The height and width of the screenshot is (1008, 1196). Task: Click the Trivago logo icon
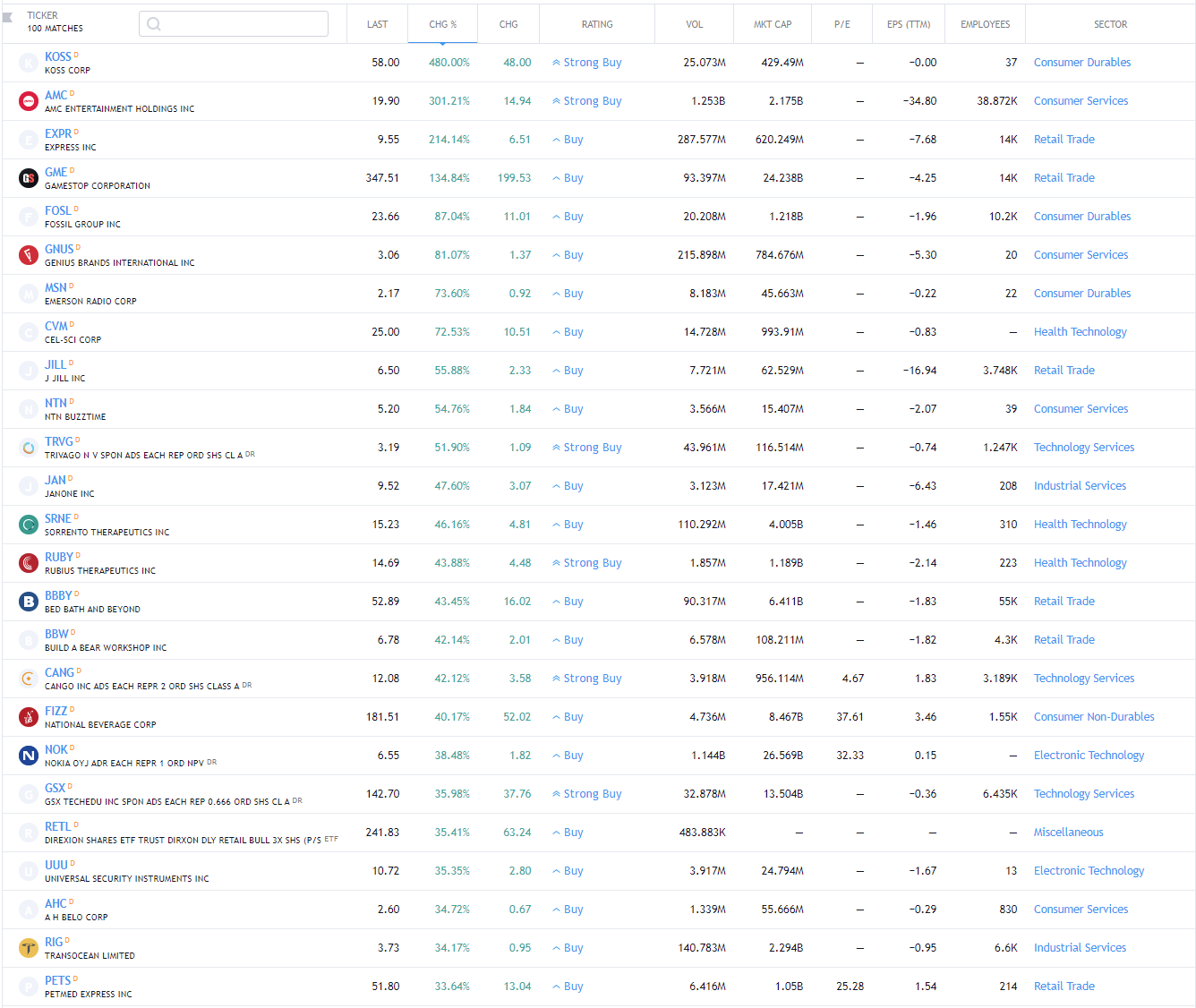point(29,448)
